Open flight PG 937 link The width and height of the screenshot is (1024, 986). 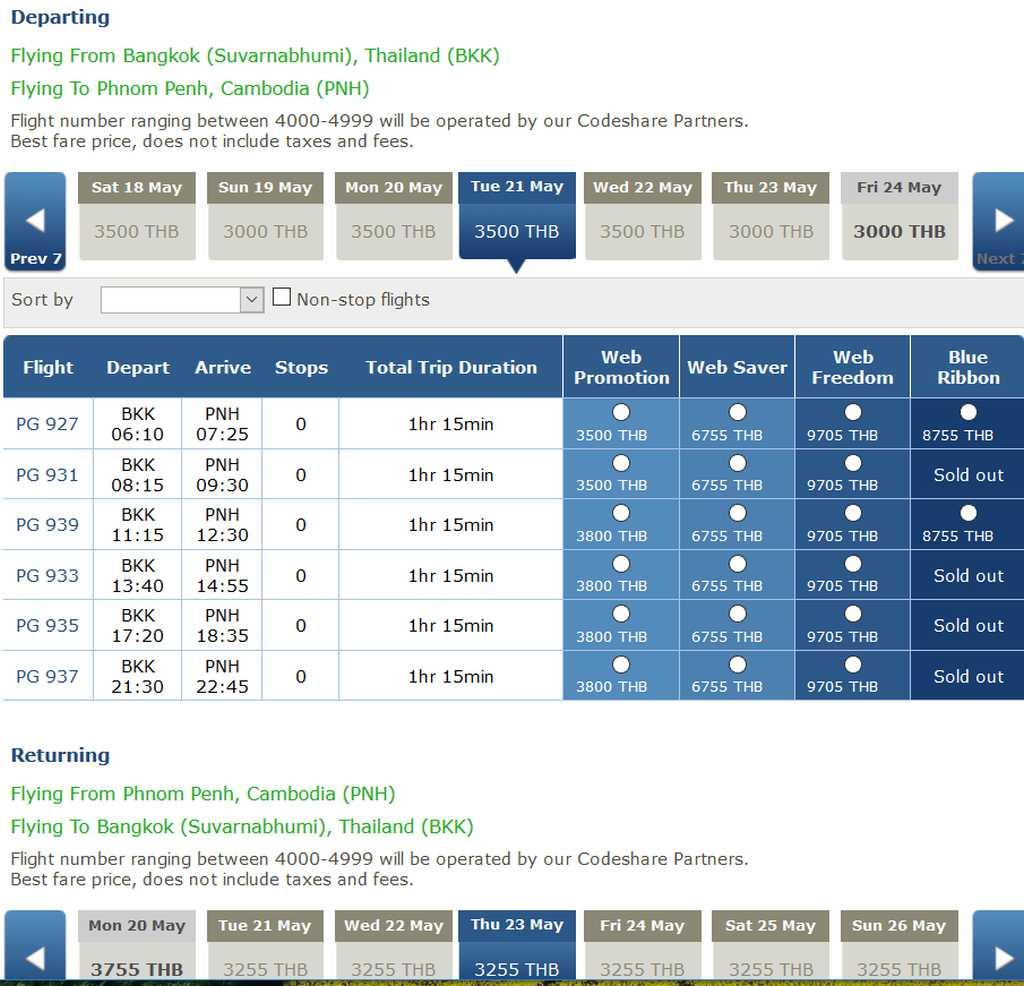click(47, 676)
